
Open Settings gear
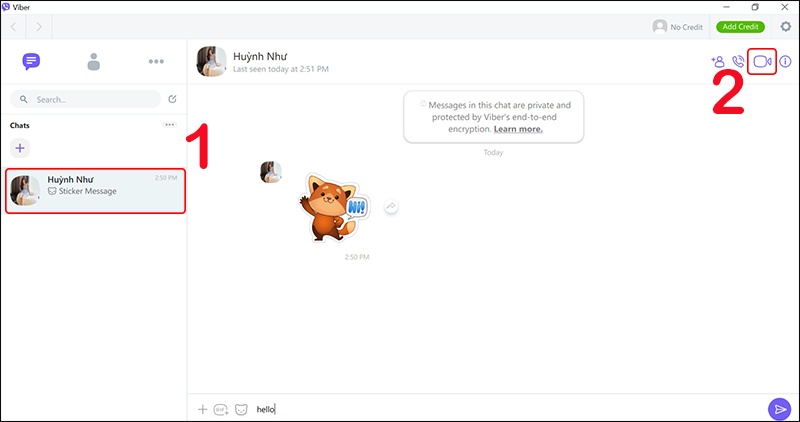click(786, 27)
